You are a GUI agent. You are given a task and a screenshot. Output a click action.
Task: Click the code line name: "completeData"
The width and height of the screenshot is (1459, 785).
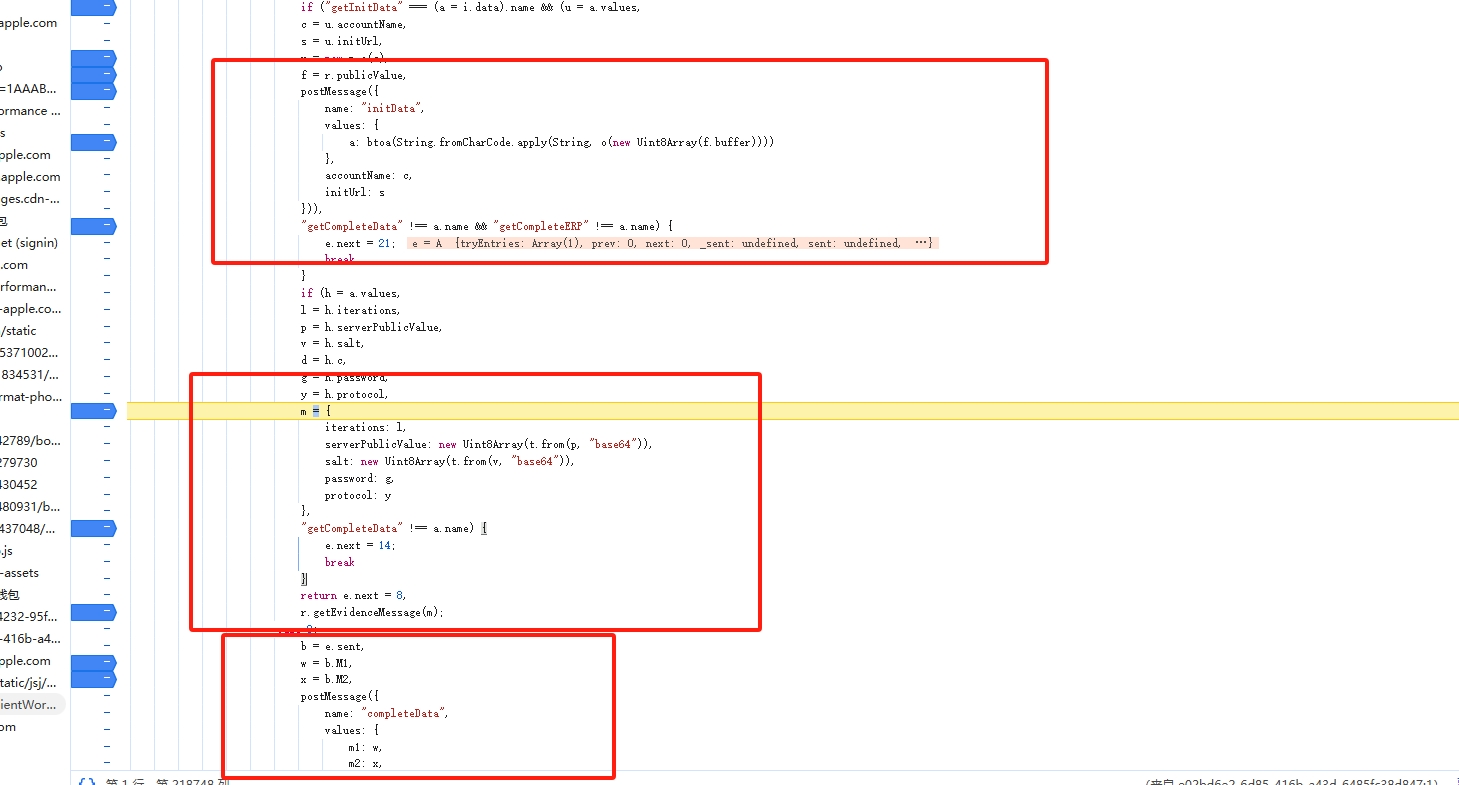pyautogui.click(x=387, y=713)
